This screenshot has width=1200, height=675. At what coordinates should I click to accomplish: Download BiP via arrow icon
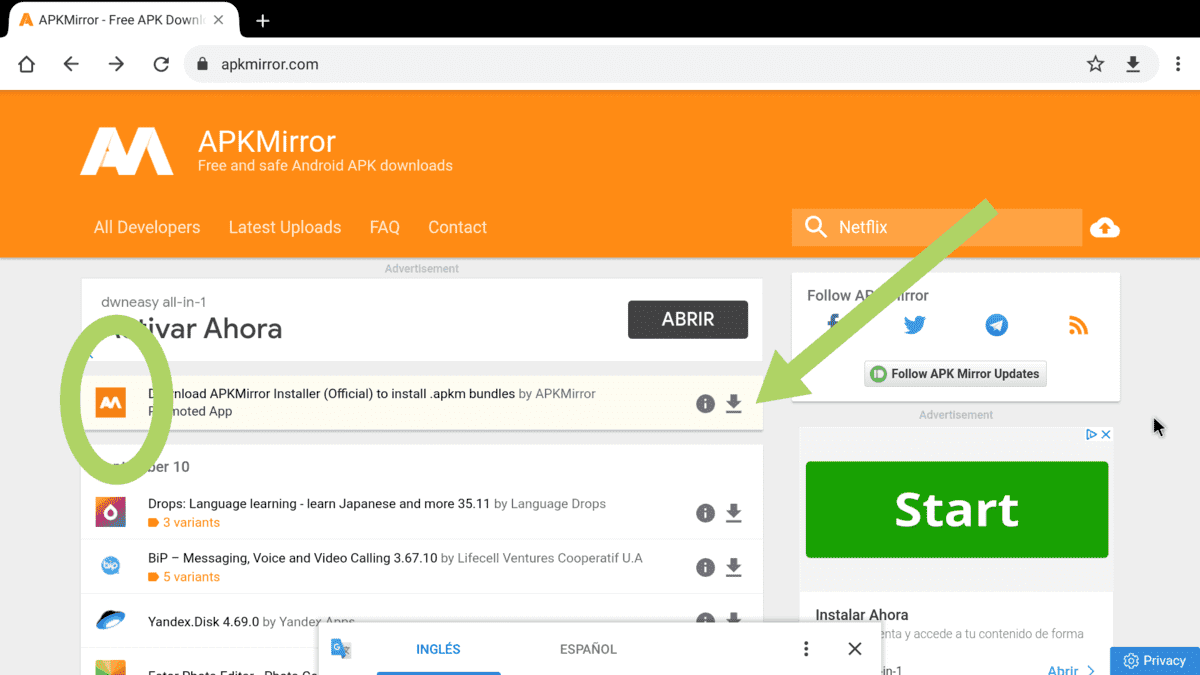pyautogui.click(x=734, y=567)
